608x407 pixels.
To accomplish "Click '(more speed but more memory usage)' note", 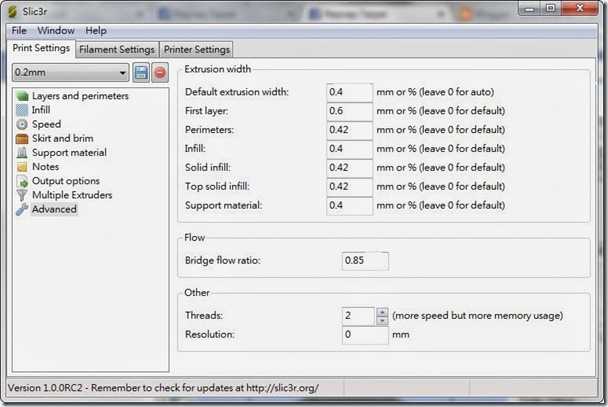I will (478, 316).
